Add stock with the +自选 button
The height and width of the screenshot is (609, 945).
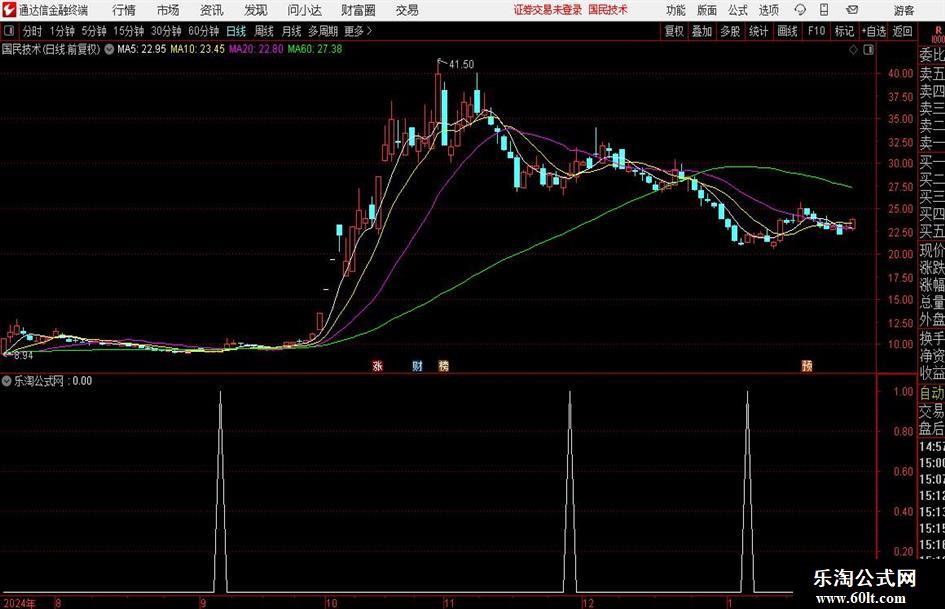point(874,31)
